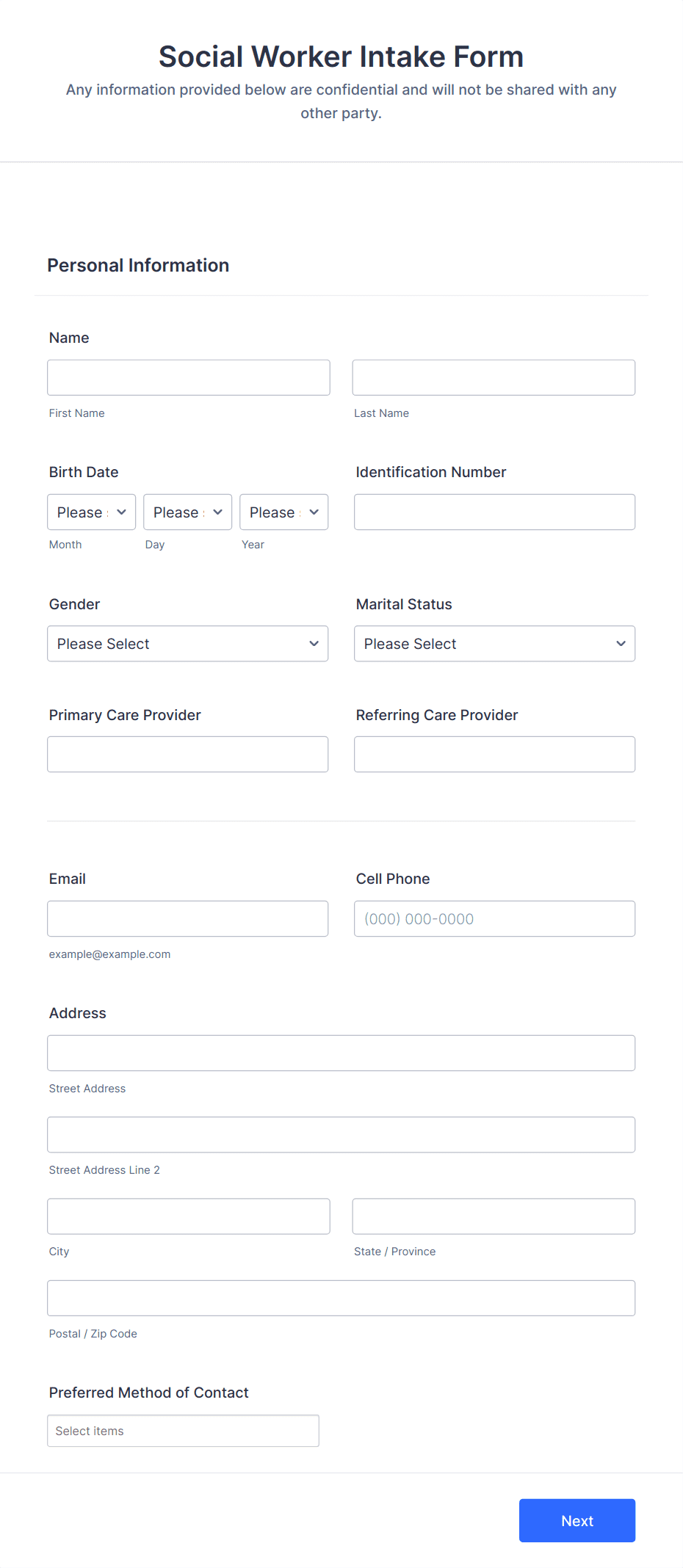The image size is (683, 1568).
Task: Open the Birth Date Month dropdown
Action: click(92, 512)
